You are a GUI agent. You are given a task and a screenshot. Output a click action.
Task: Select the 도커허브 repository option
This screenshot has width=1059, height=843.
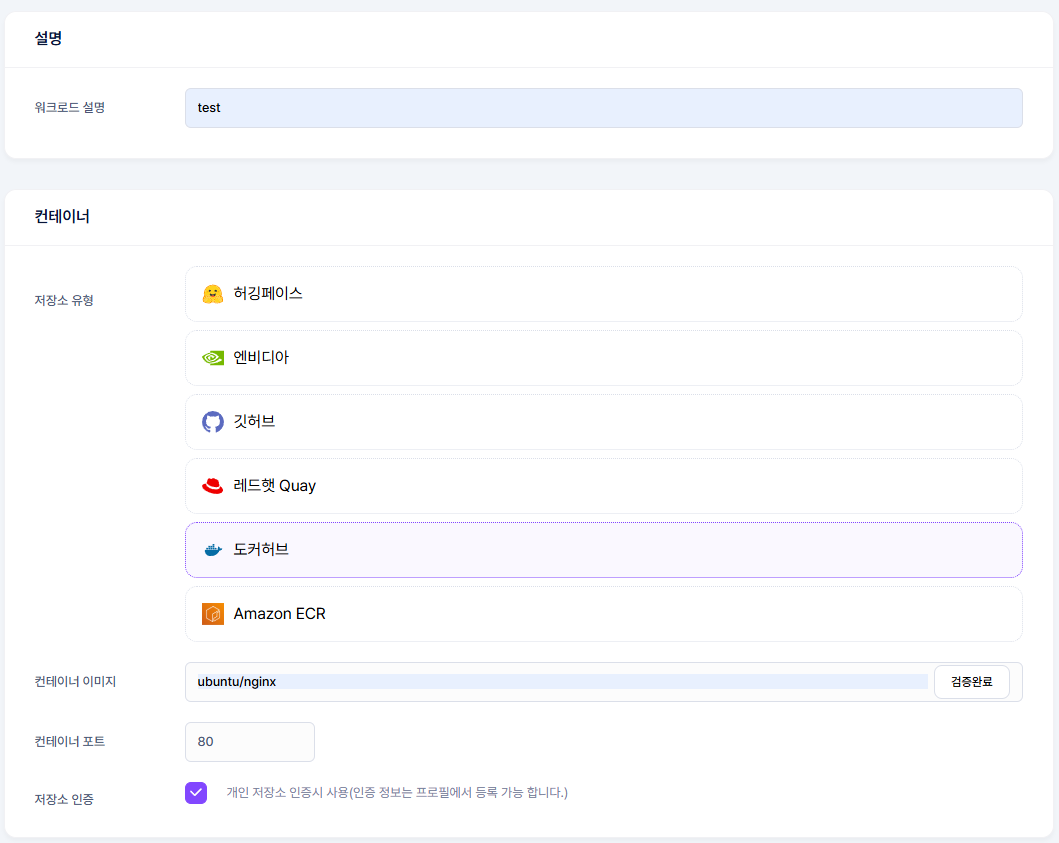[x=604, y=550]
